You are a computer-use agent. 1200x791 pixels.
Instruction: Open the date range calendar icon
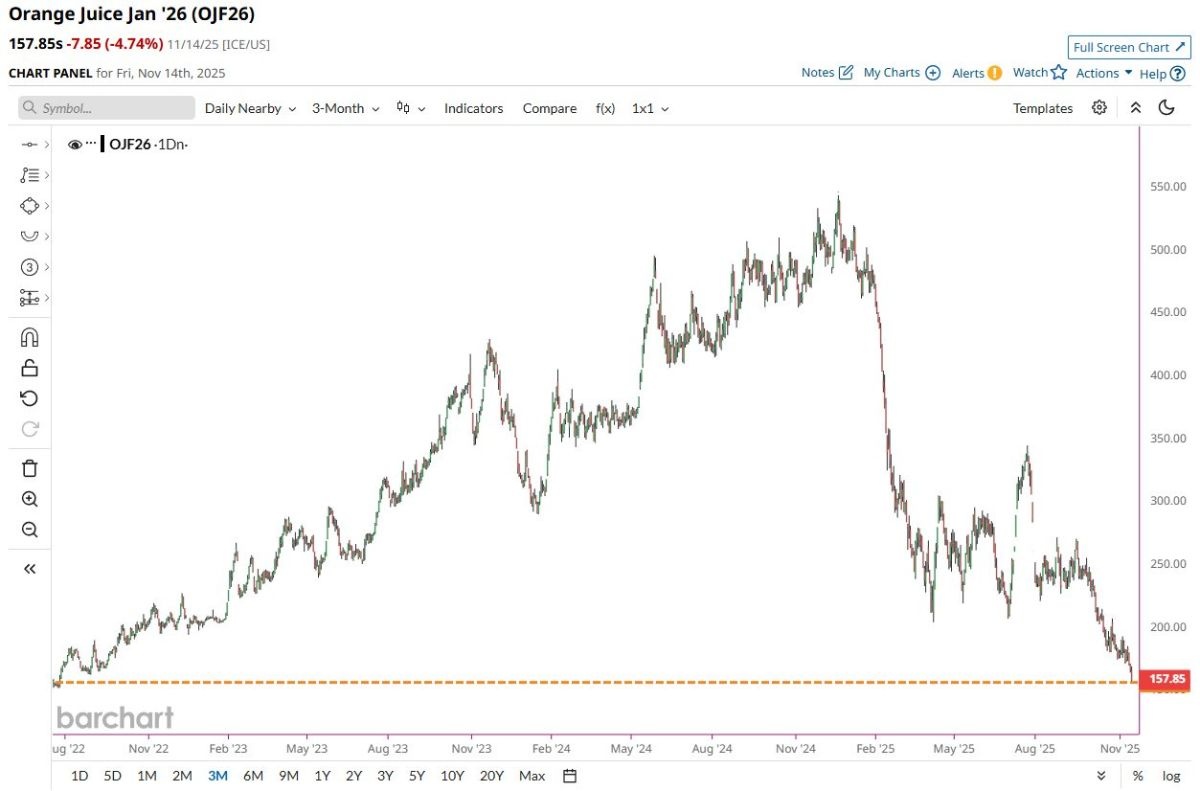coord(570,776)
